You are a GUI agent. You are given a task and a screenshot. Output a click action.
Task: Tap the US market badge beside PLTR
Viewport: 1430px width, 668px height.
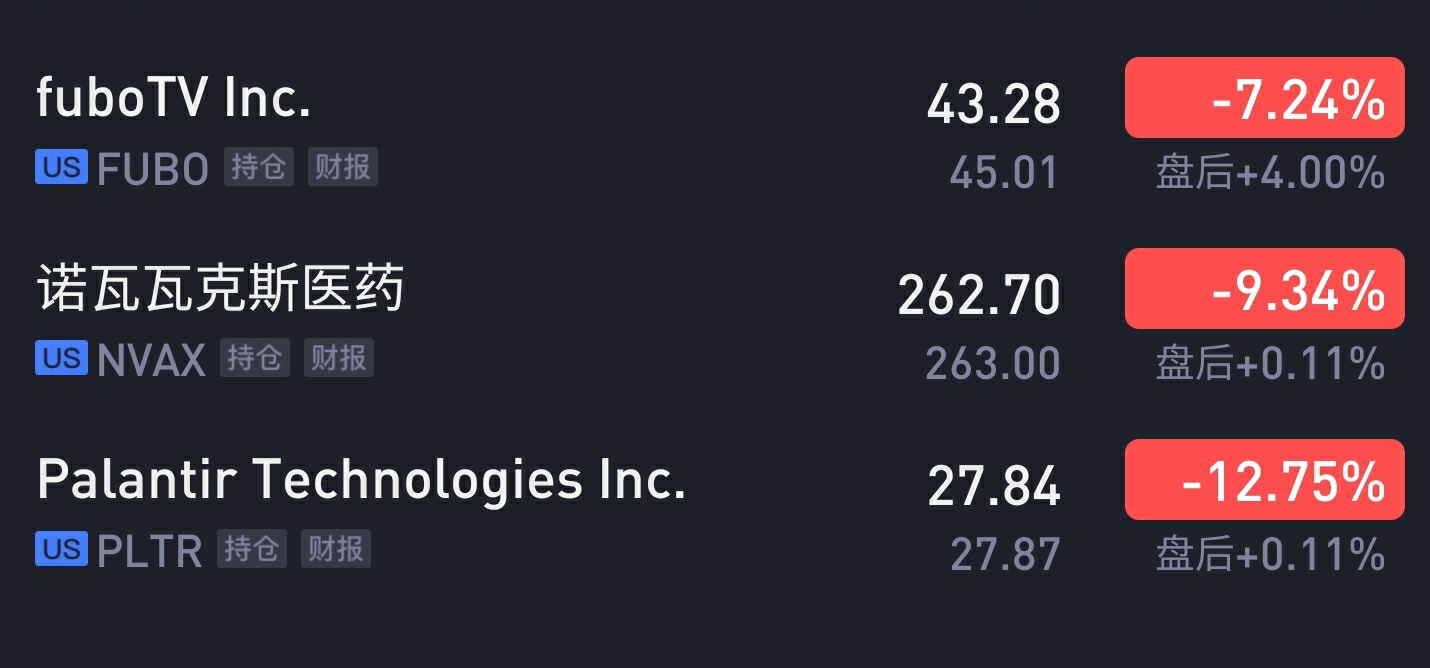(62, 549)
